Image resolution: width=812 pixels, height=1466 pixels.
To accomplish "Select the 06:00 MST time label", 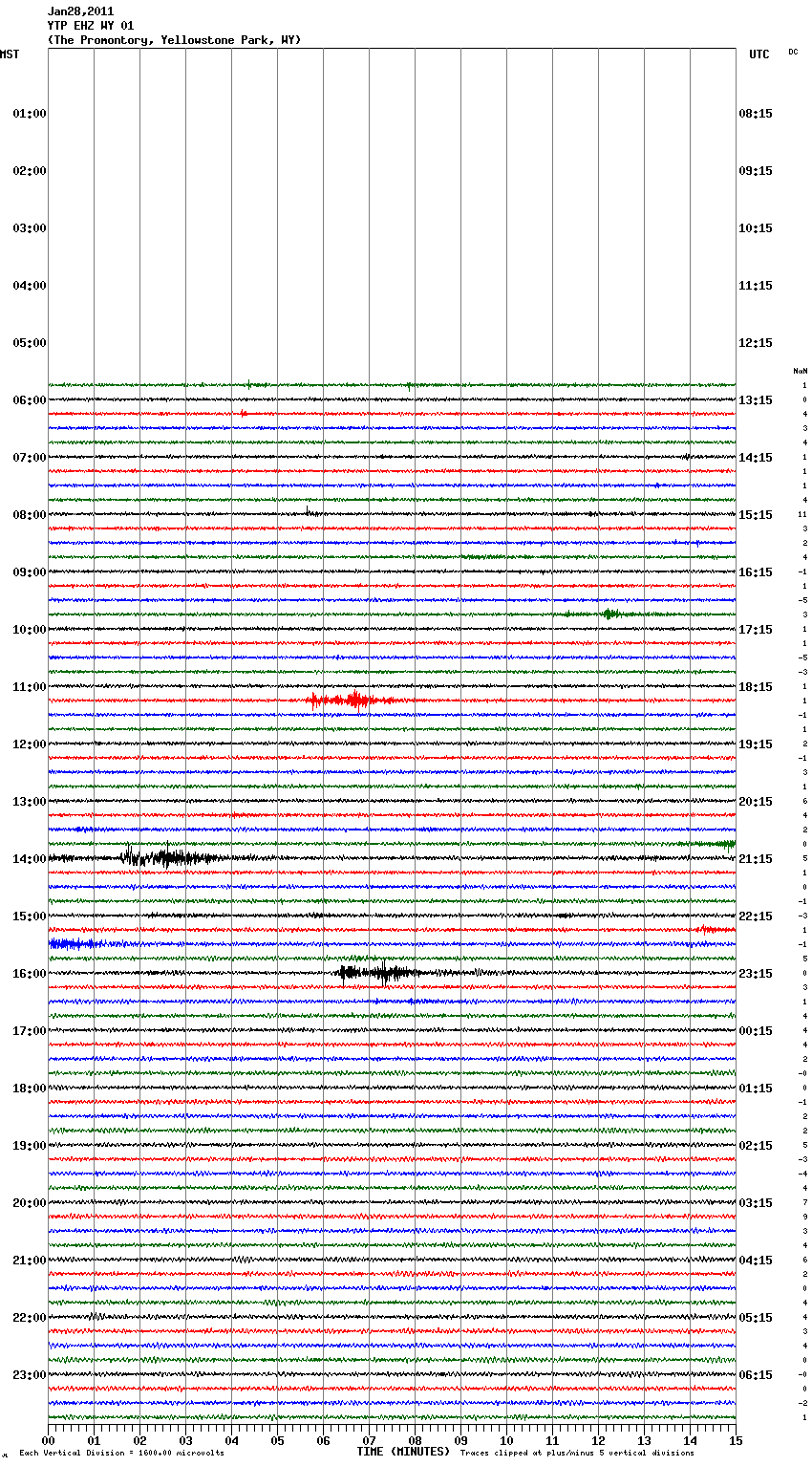I will pos(29,400).
